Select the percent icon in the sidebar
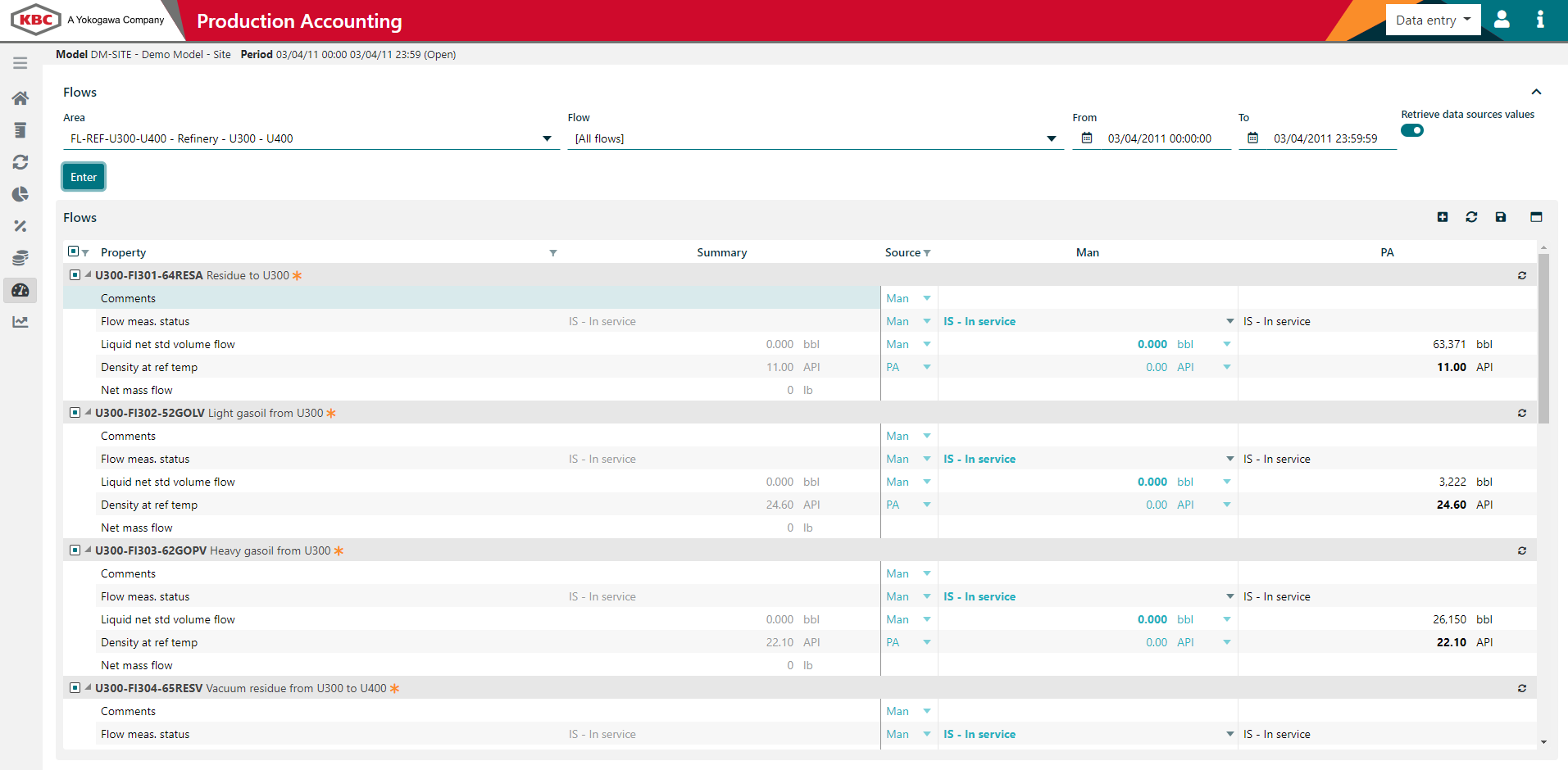Viewport: 1568px width, 770px height. coord(20,226)
